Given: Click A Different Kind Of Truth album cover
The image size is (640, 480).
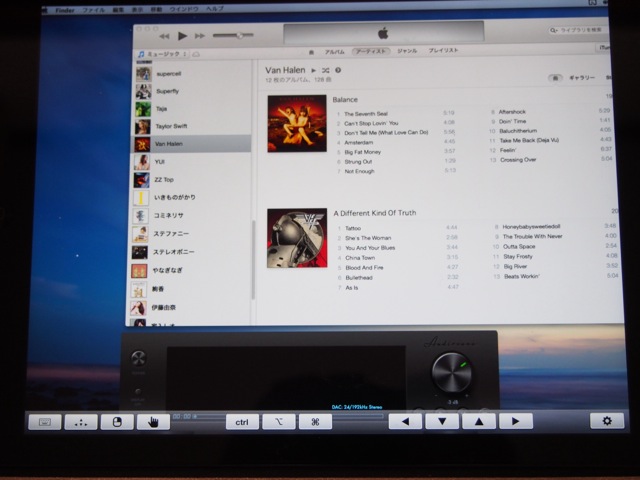Looking at the screenshot, I should [297, 238].
